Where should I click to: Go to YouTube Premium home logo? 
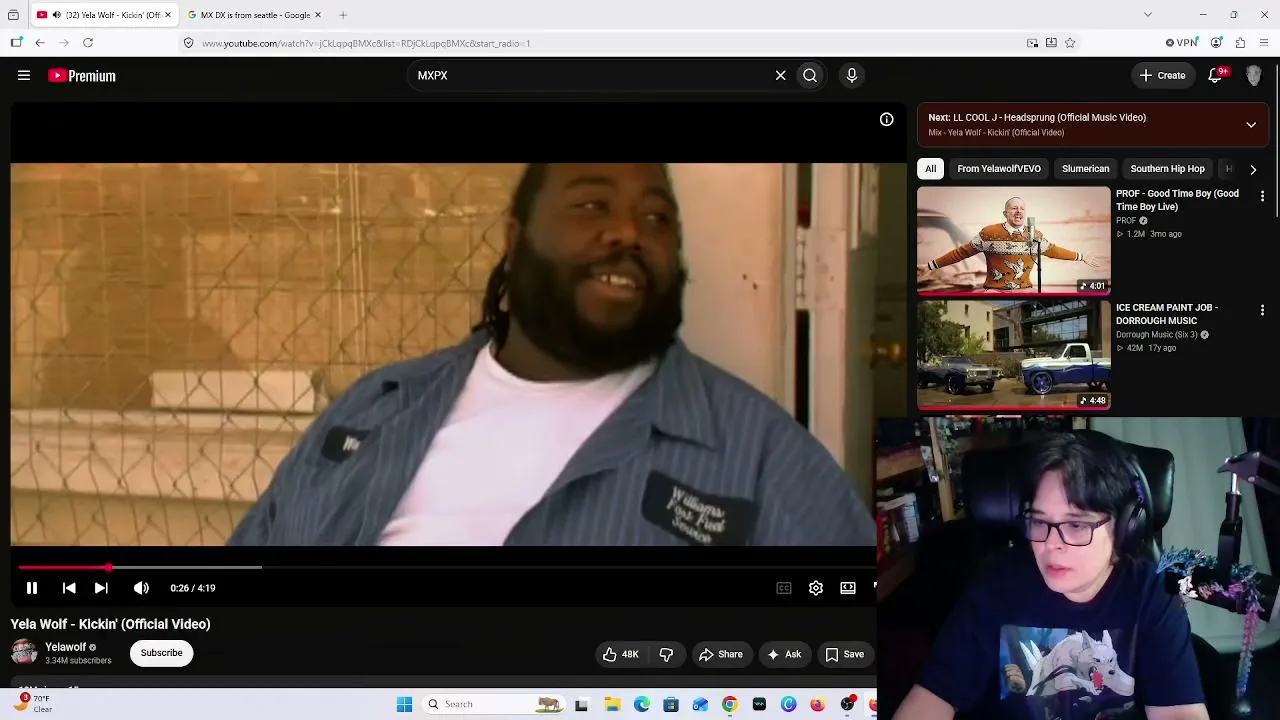[x=82, y=75]
